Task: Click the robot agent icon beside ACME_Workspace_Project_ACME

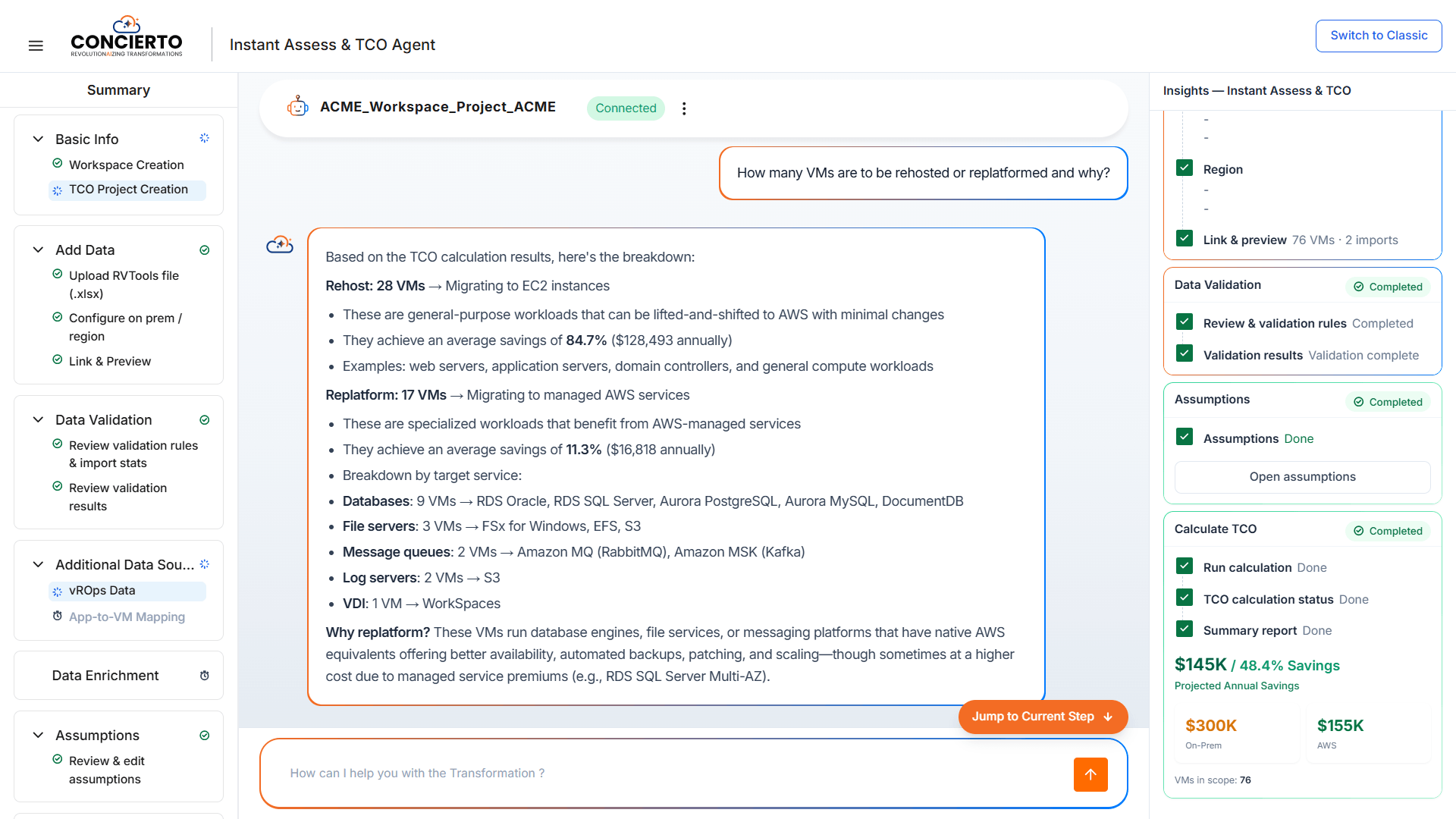Action: 298,107
